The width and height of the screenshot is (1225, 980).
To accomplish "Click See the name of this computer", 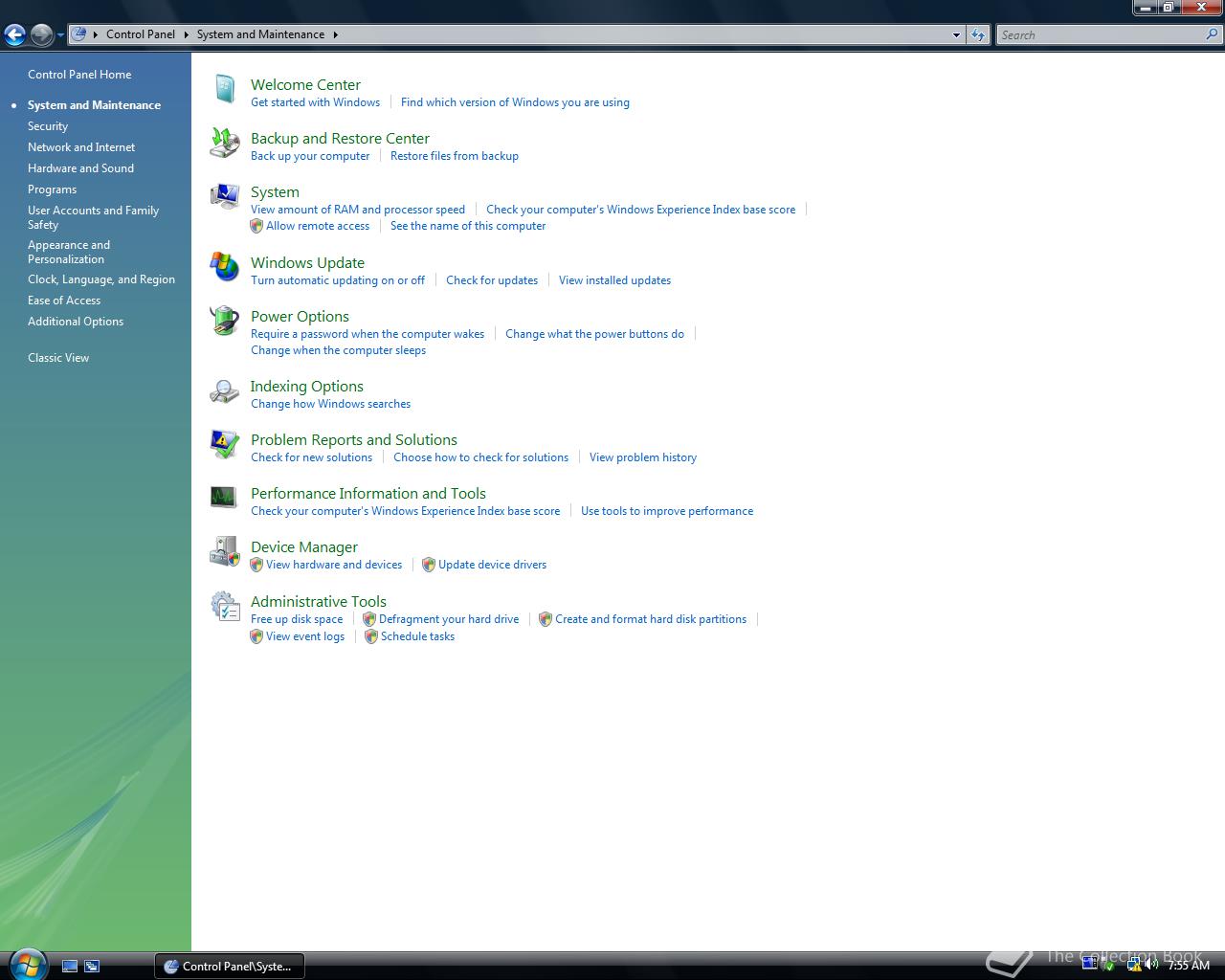I will point(468,226).
